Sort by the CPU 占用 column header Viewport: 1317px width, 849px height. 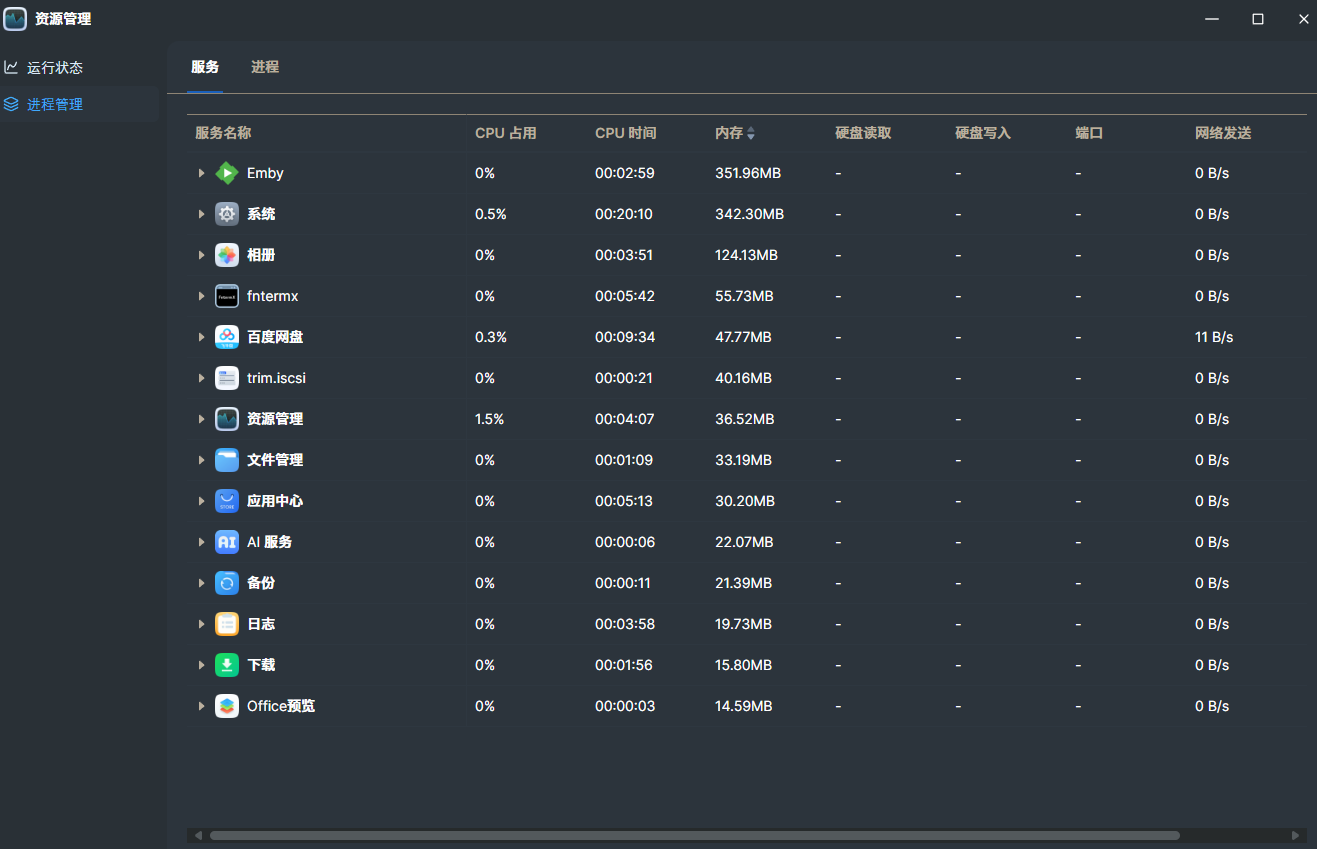pos(506,133)
